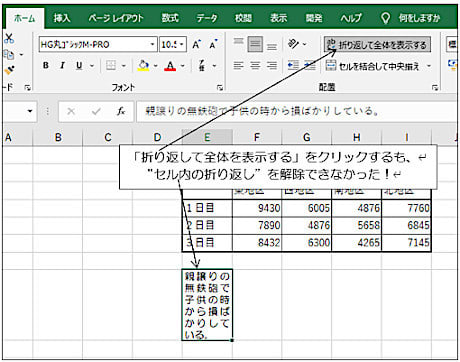
Task: Click the Borders icon
Action: (x=111, y=66)
